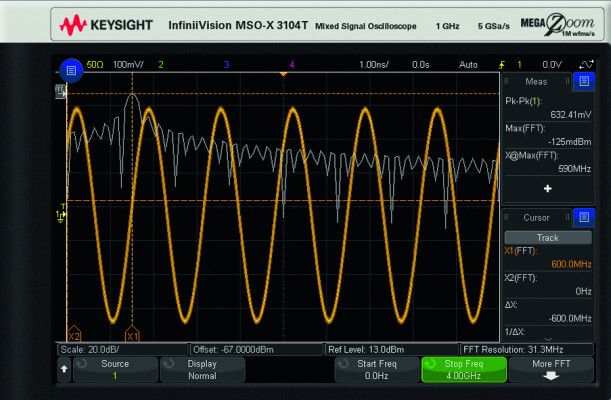Click the acquisition mode waveform icon
The height and width of the screenshot is (400, 611).
(x=586, y=65)
